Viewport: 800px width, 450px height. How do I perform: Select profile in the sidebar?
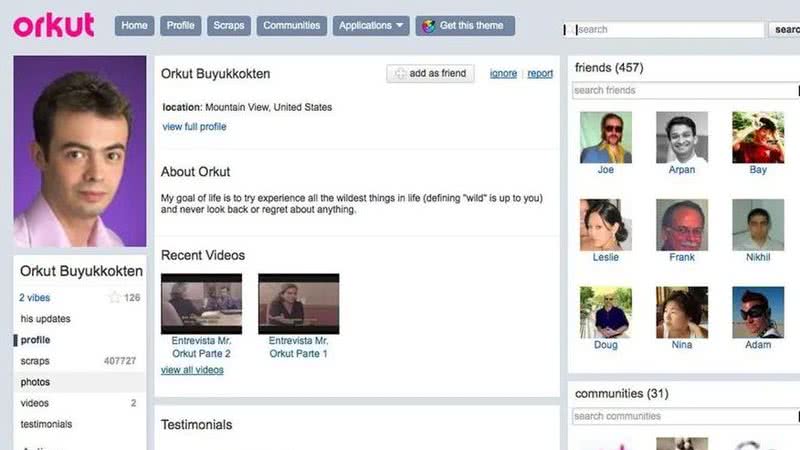[35, 340]
